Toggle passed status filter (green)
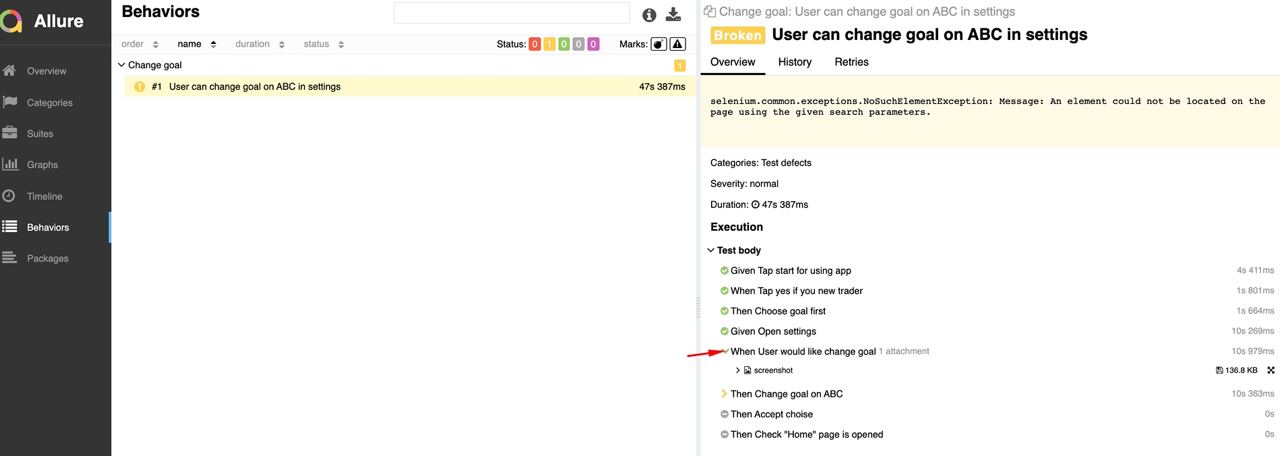 [x=564, y=44]
